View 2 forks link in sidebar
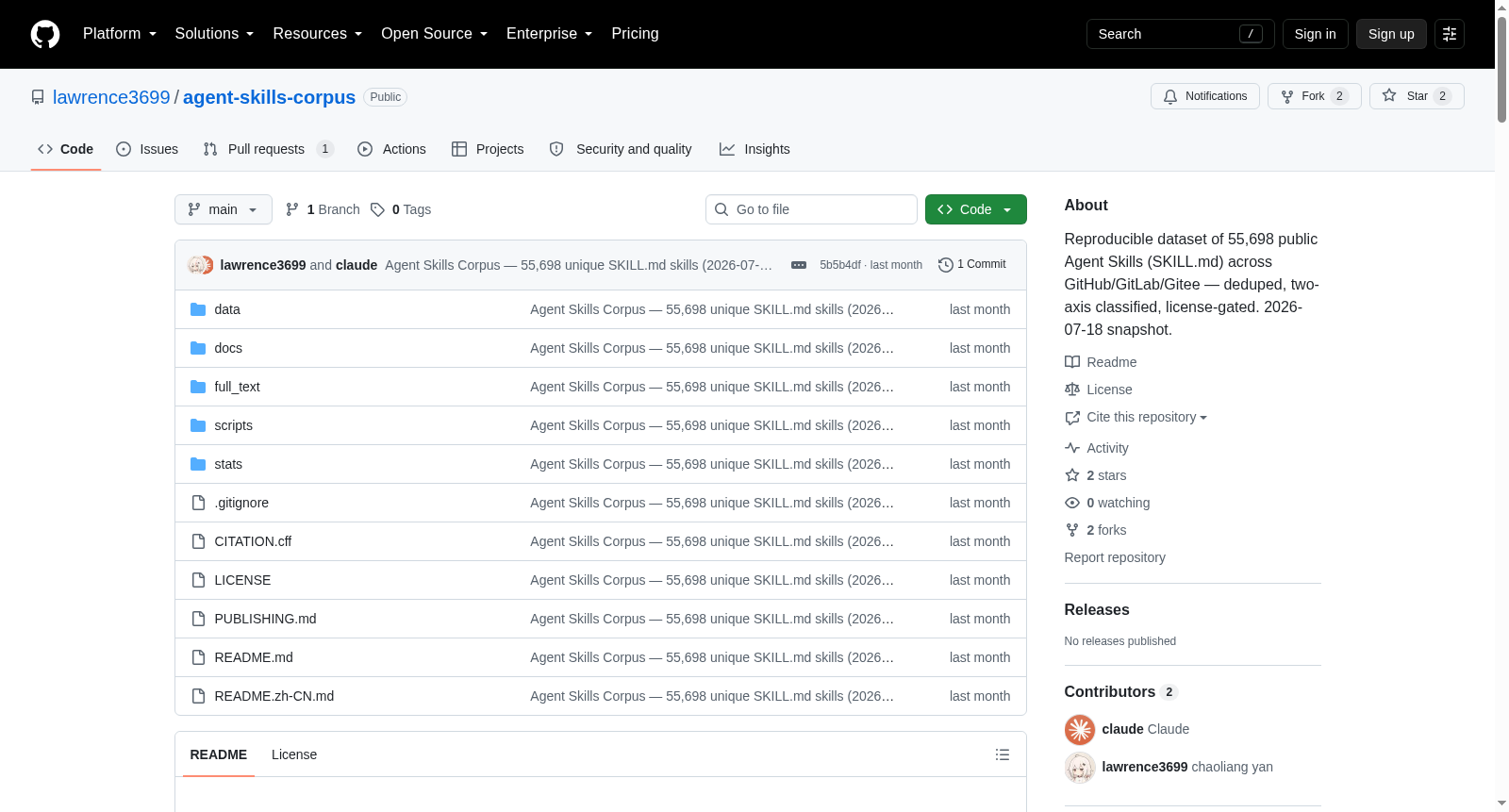This screenshot has height=812, width=1509. (x=1096, y=530)
